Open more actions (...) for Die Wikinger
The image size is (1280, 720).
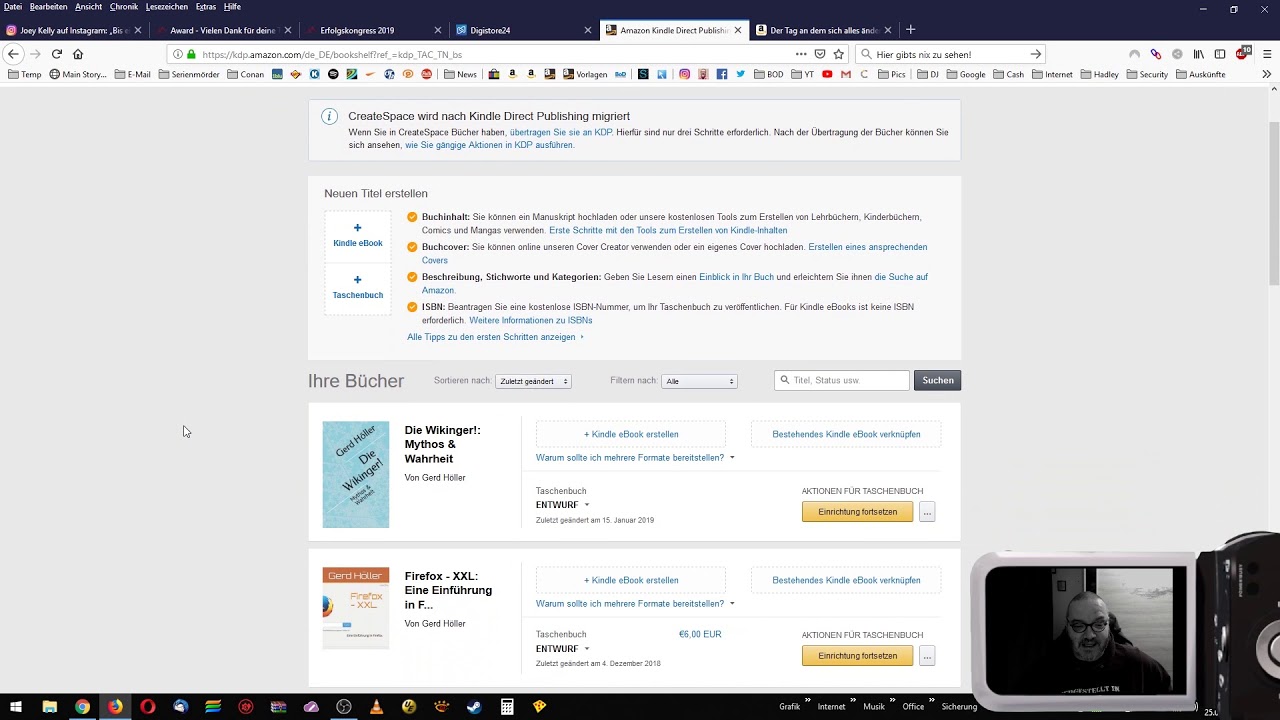(x=927, y=511)
